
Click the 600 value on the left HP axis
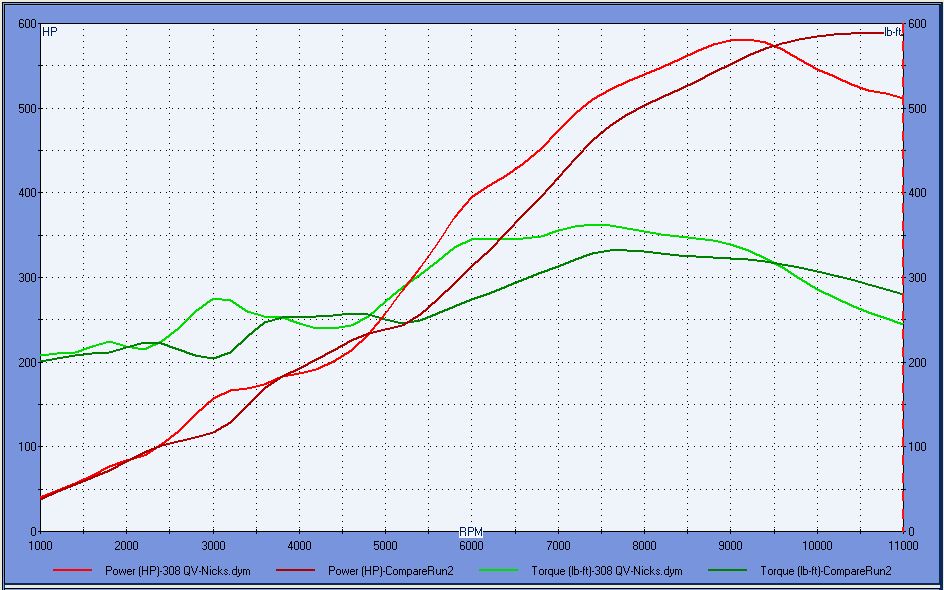click(26, 24)
